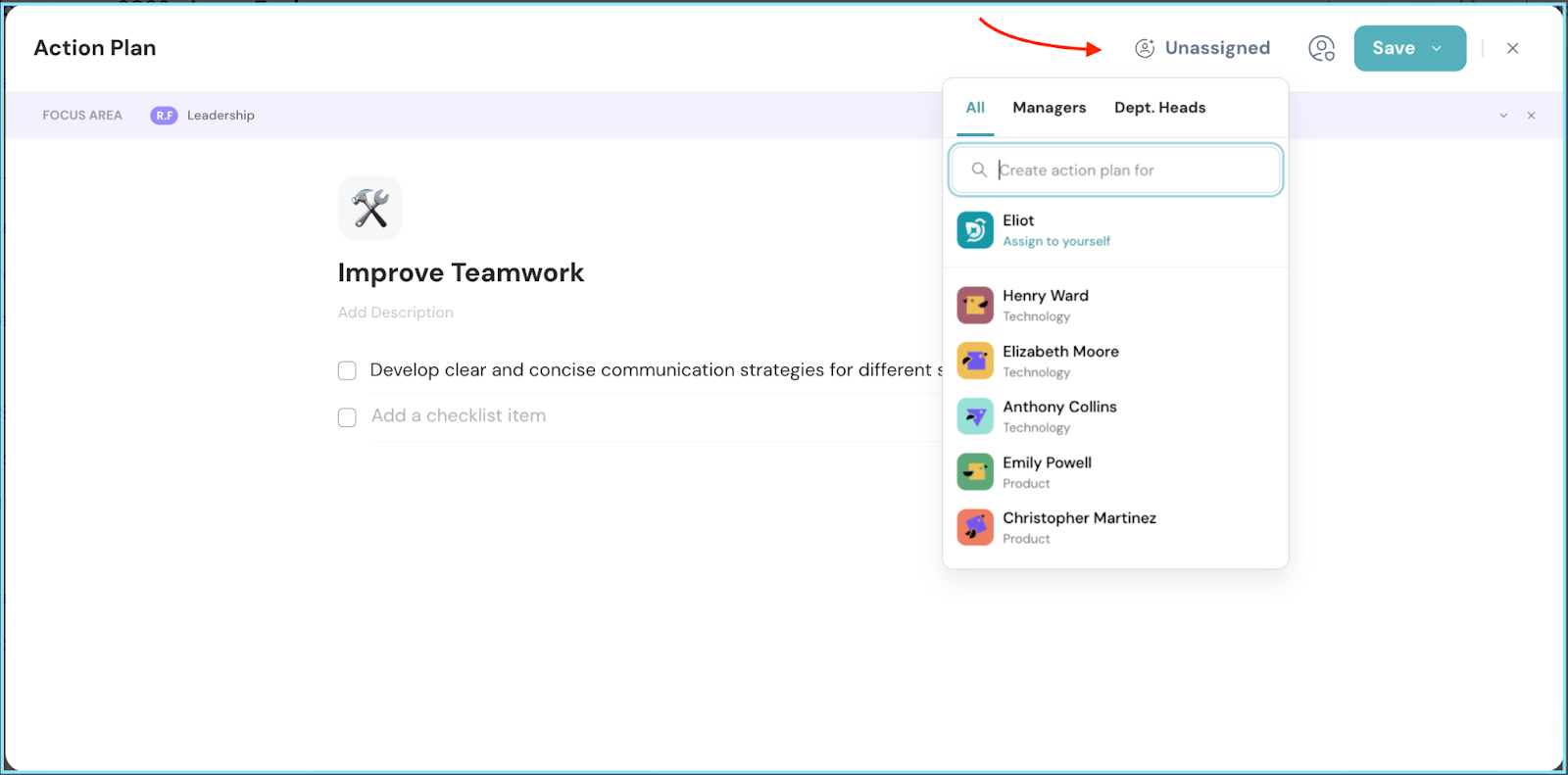Image resolution: width=1568 pixels, height=775 pixels.
Task: Click the user settings icon beside Save
Action: point(1321,48)
